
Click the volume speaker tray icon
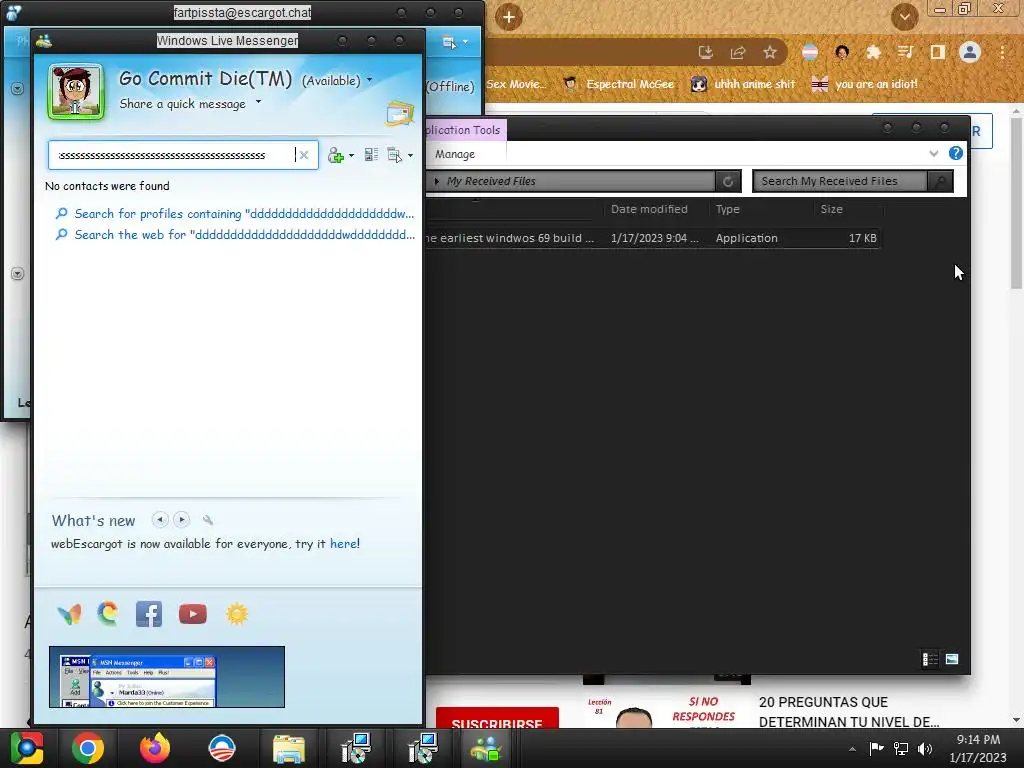(925, 748)
